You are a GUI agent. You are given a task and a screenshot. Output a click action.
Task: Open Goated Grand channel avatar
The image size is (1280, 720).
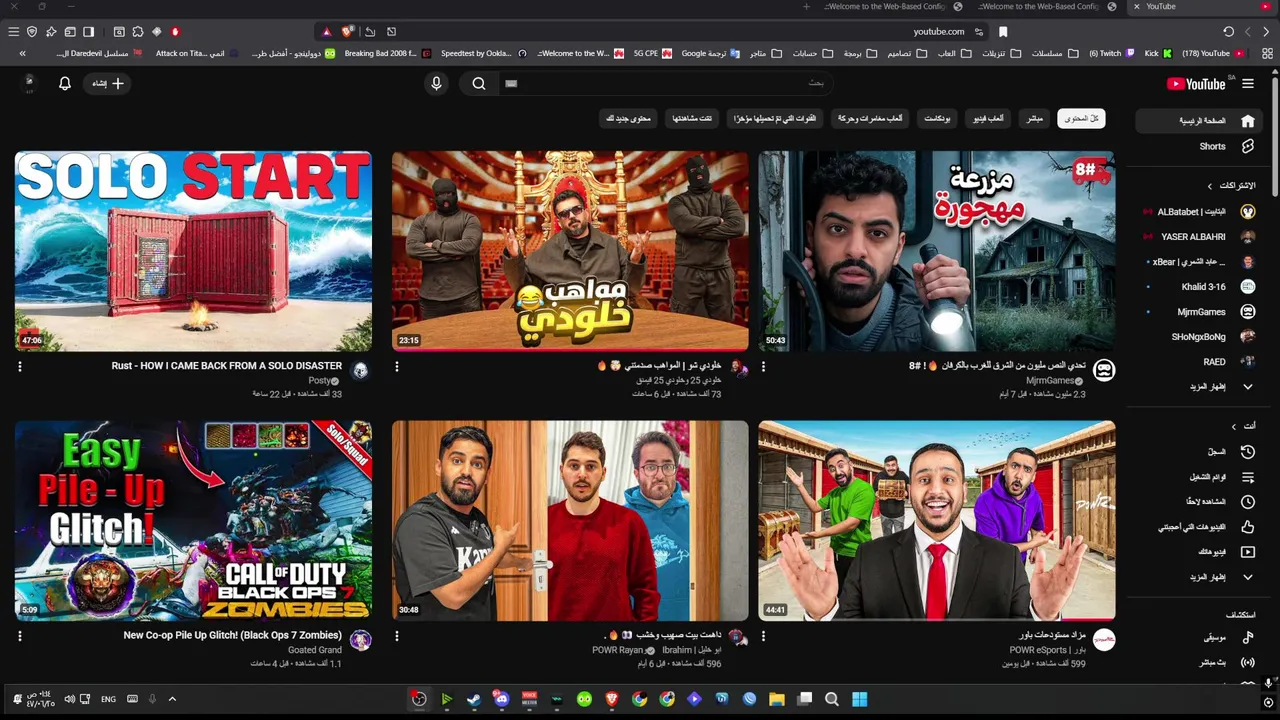(x=361, y=639)
